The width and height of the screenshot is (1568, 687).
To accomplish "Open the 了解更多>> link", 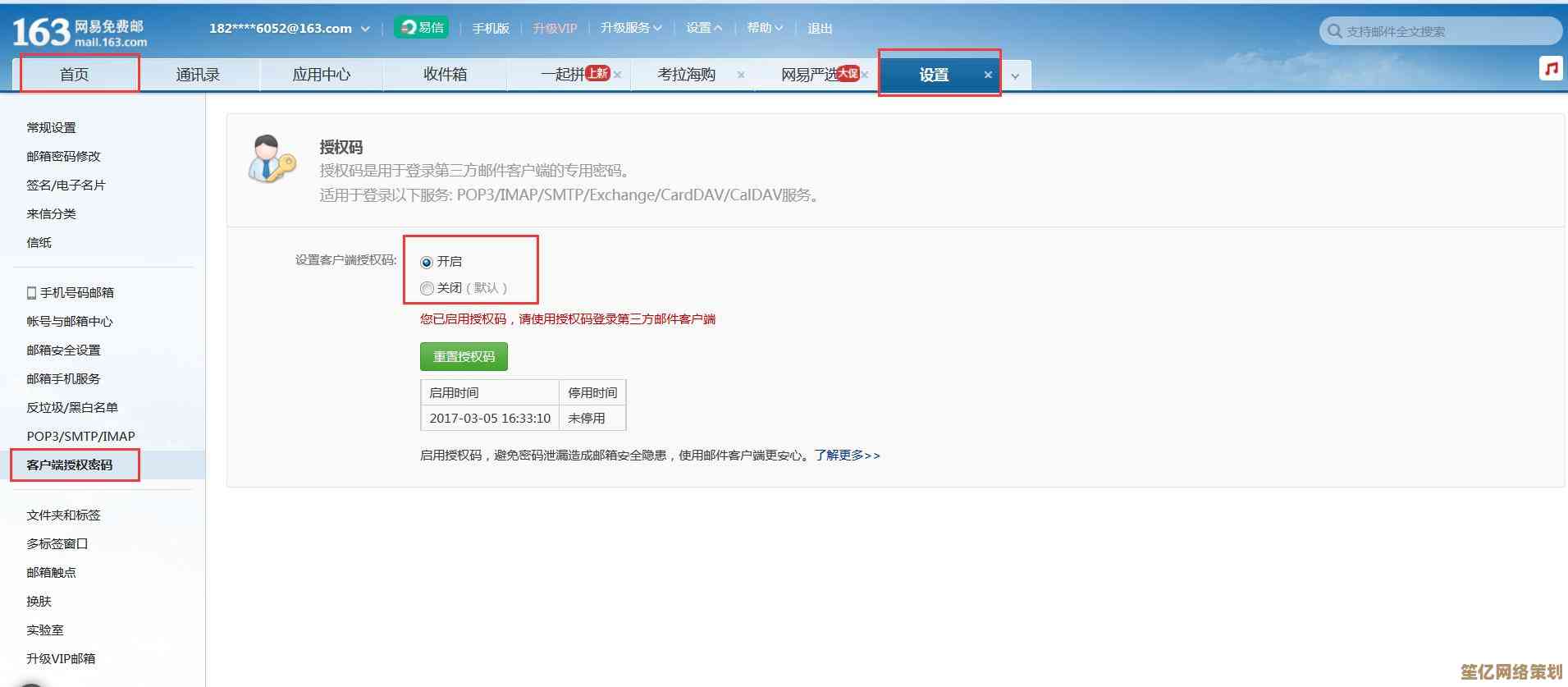I will pos(847,455).
